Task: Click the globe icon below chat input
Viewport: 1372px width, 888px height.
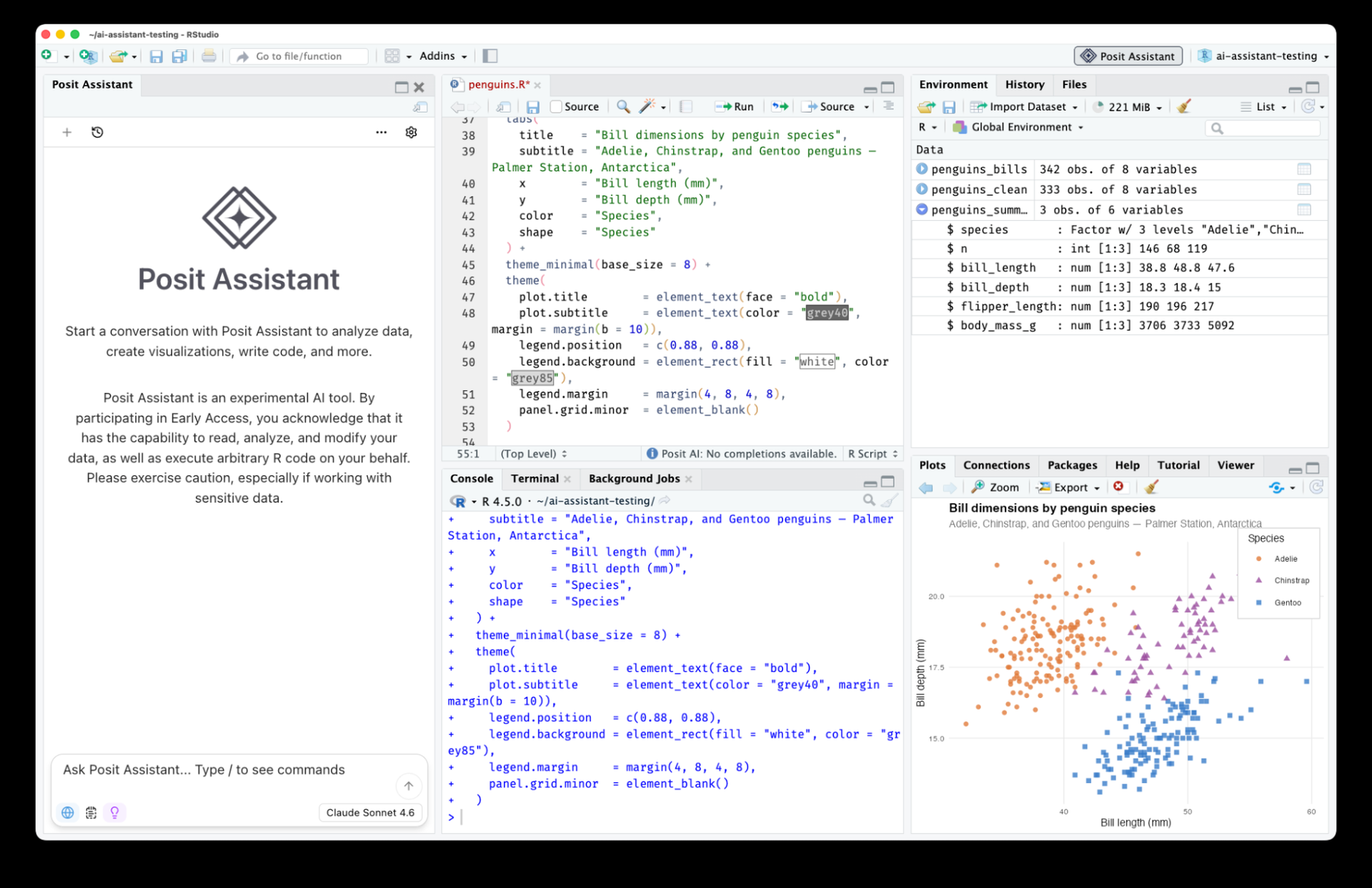Action: [x=67, y=812]
